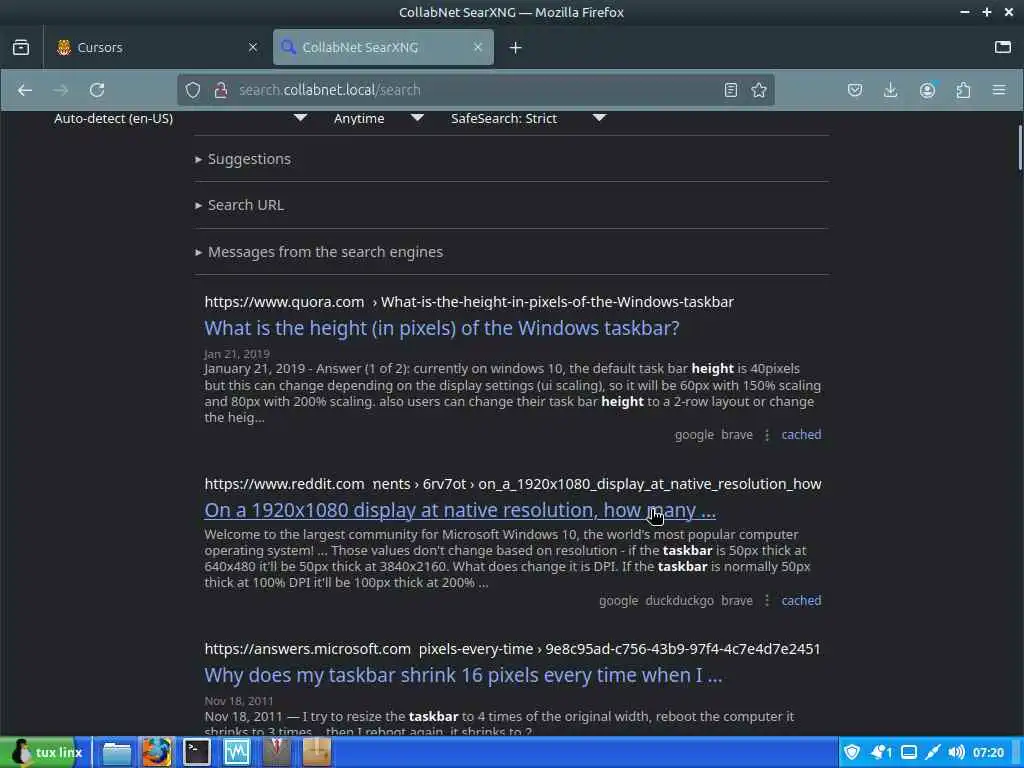1024x768 pixels.
Task: Go back to the previous page
Action: [25, 90]
